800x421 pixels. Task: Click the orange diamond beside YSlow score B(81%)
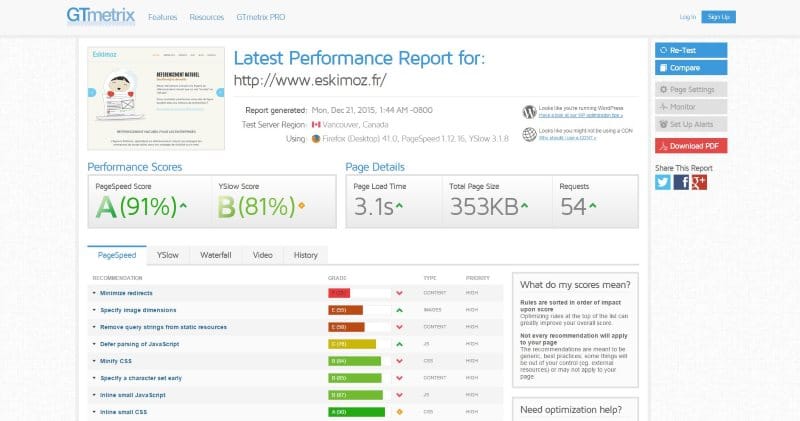302,206
